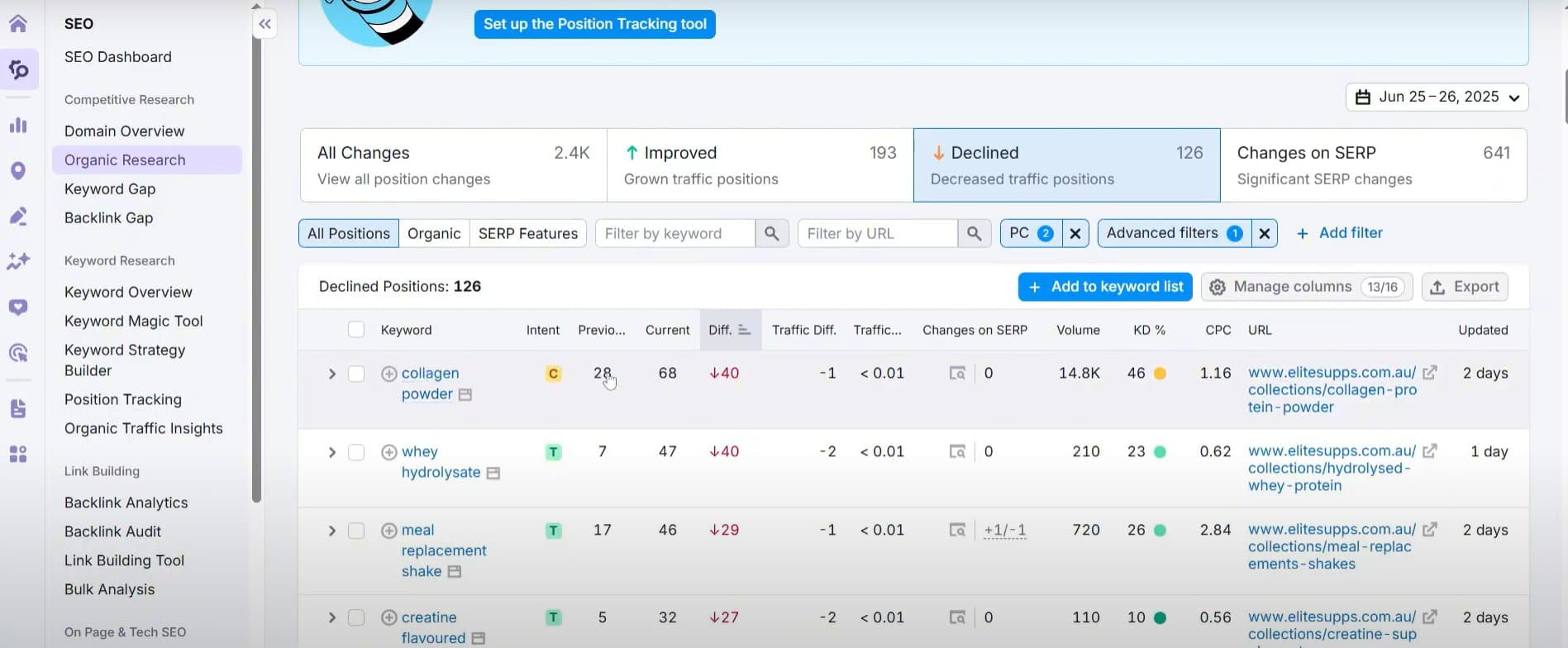Click Add to keyword list button
This screenshot has width=1568, height=648.
[x=1104, y=287]
